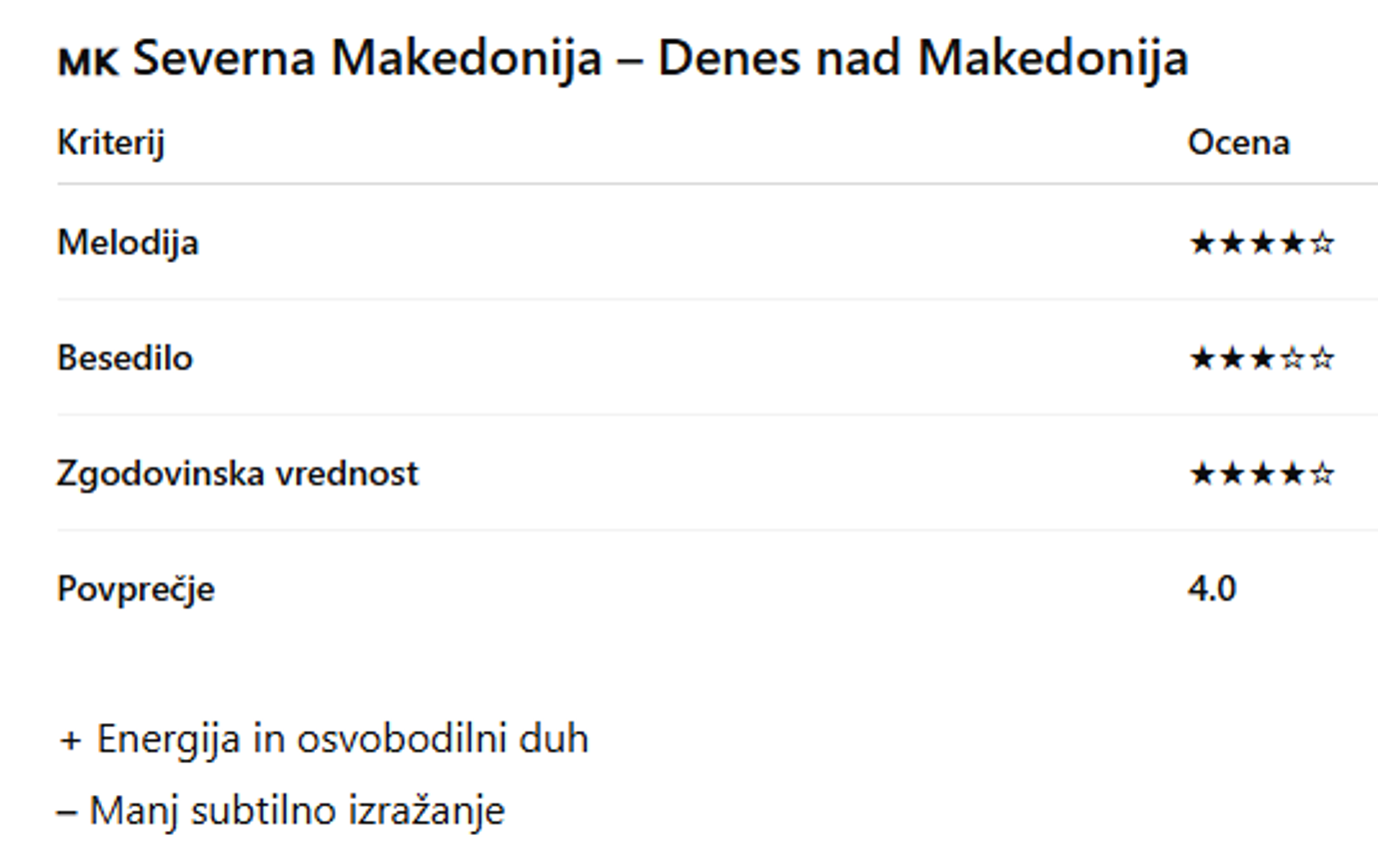The height and width of the screenshot is (868, 1378).
Task: Select the heading Severna Makedonija – Denes nad Makedonija
Action: [x=660, y=58]
